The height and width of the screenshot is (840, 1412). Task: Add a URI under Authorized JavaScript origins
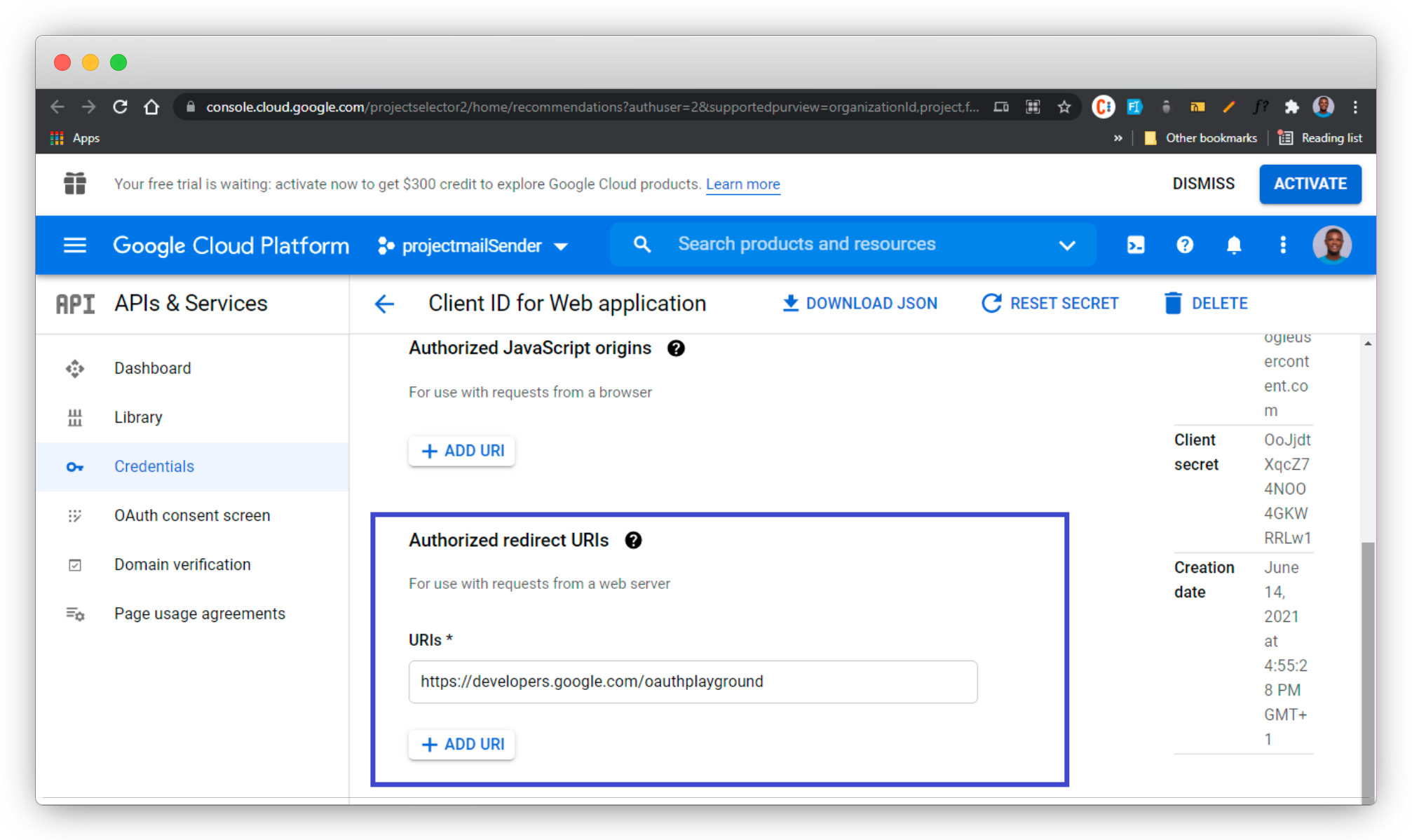[x=462, y=451]
